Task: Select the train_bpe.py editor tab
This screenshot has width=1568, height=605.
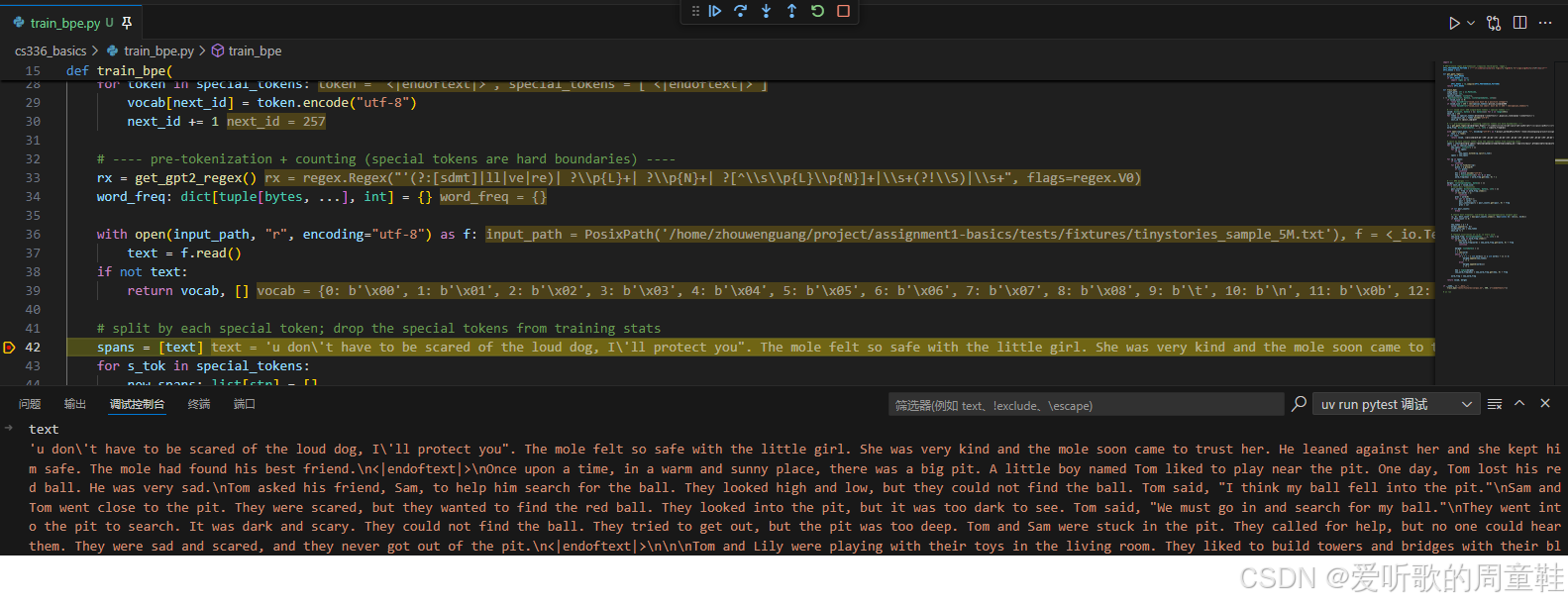Action: (x=65, y=23)
